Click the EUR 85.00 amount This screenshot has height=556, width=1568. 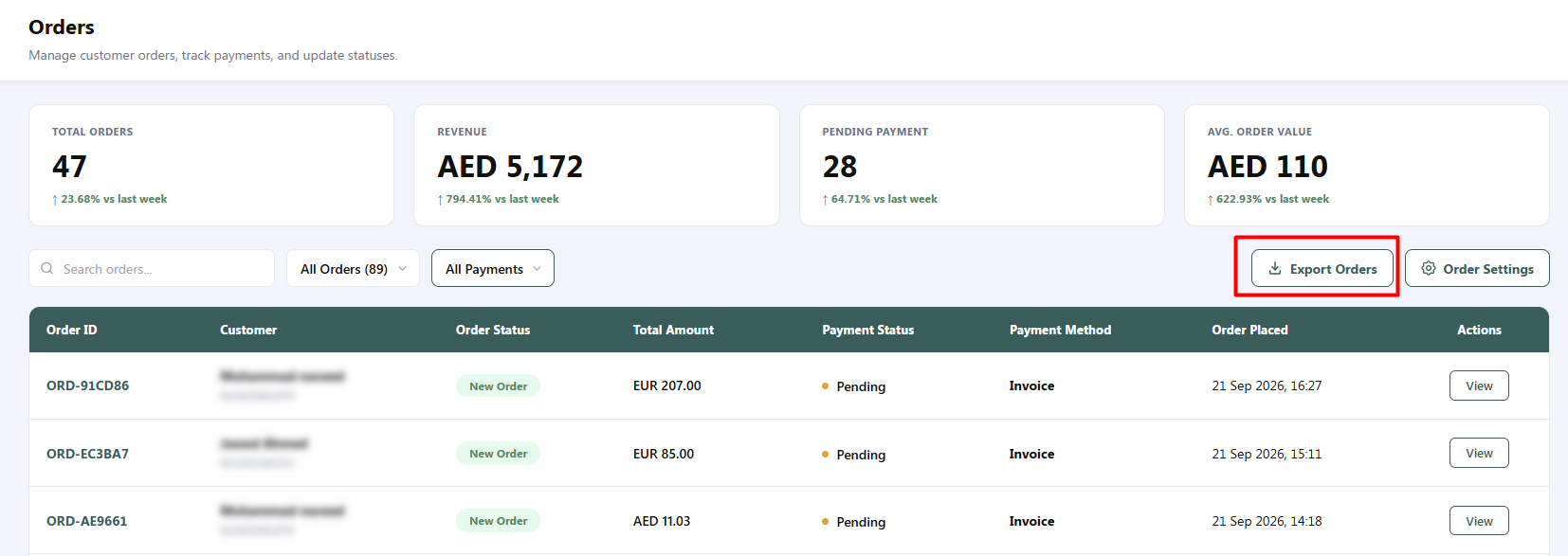[664, 454]
